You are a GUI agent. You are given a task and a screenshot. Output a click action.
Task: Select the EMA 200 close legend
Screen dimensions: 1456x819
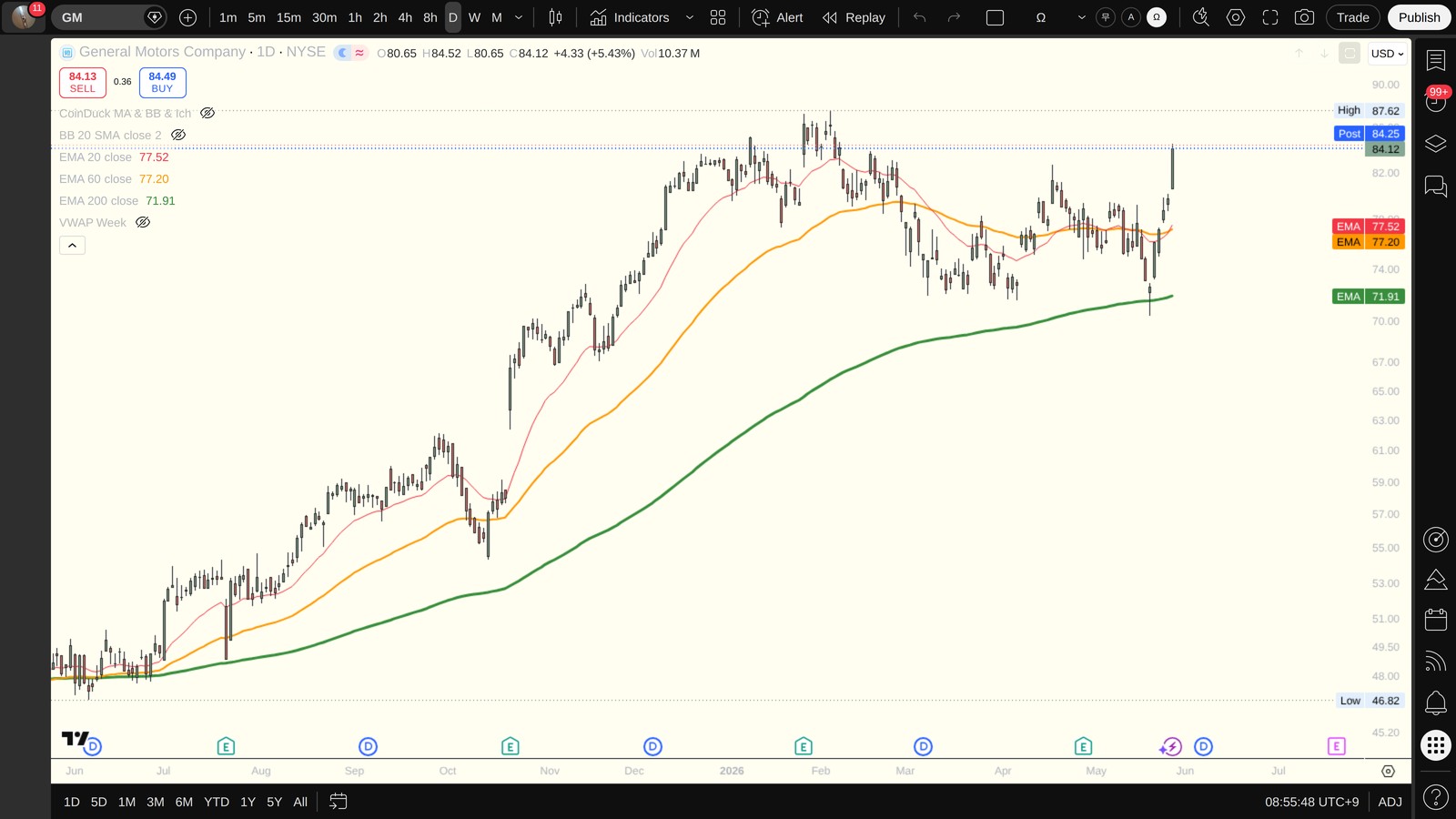tap(99, 201)
